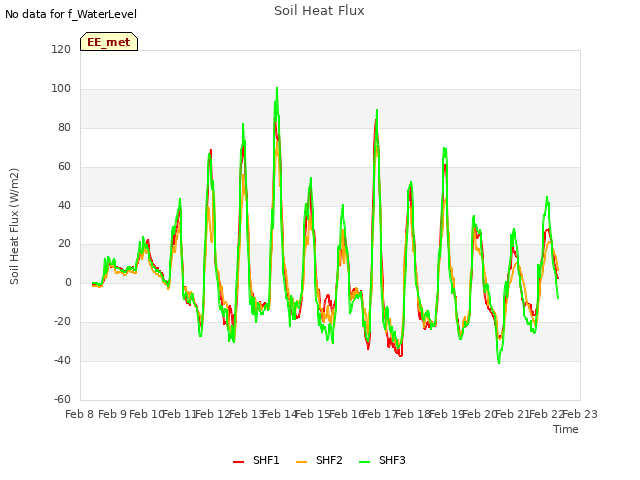
Task: Click the Feb 9 x-axis label
Action: click(113, 414)
